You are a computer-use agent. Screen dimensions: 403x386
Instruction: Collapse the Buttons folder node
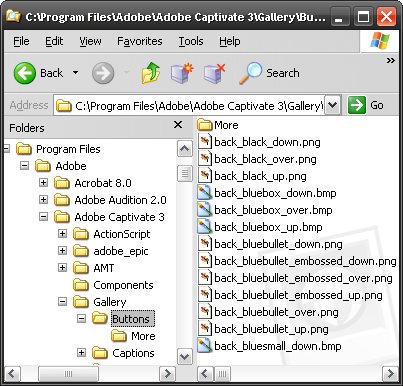click(82, 319)
